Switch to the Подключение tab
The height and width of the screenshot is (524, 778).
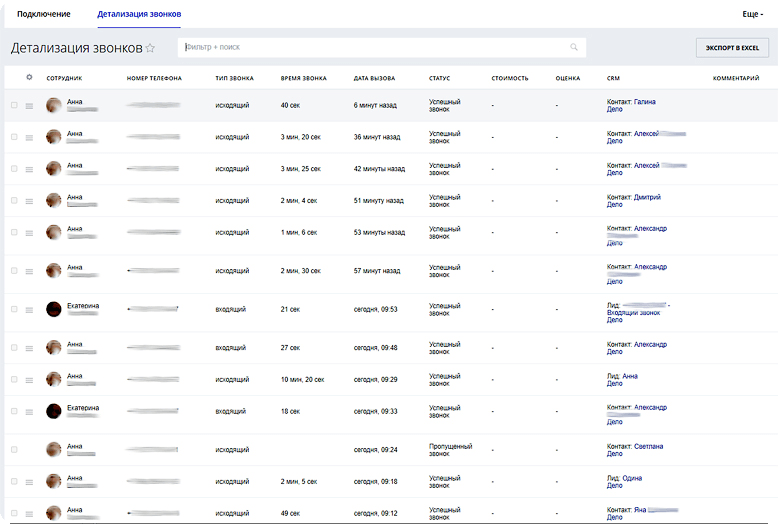point(44,15)
